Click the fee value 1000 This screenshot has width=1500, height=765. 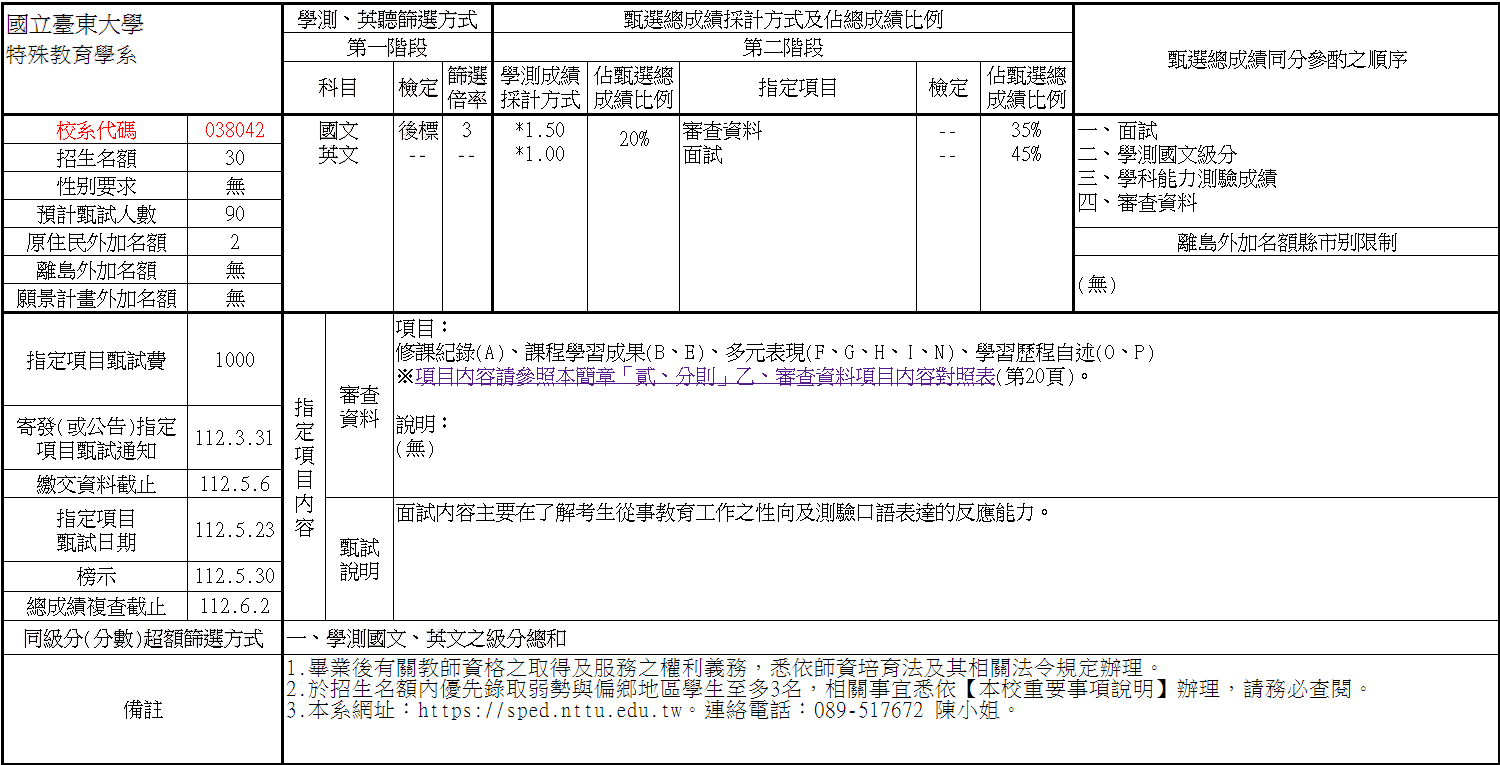[x=235, y=360]
